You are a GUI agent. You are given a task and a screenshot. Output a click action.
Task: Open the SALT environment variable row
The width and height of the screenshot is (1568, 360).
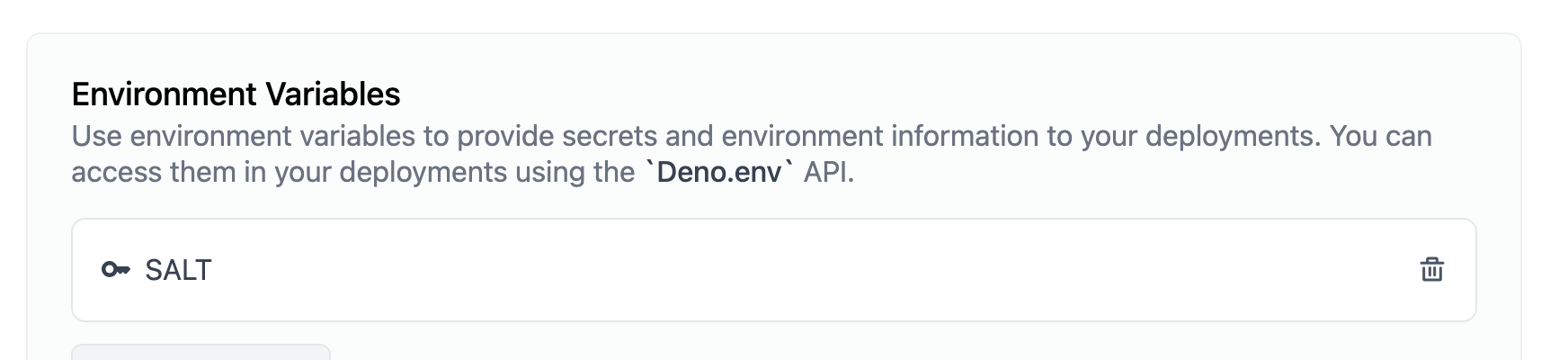coord(774,270)
